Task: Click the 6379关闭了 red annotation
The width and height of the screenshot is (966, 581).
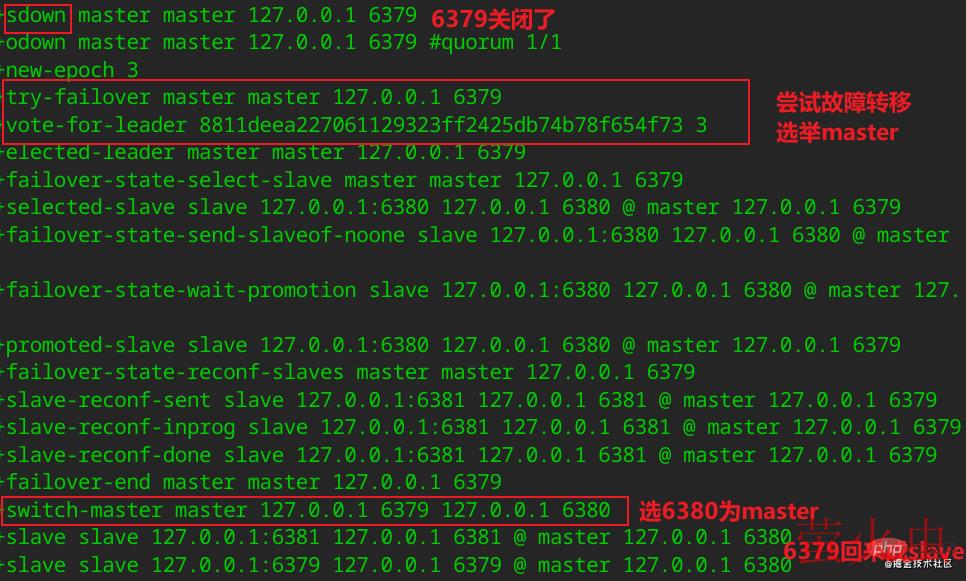Action: 493,19
